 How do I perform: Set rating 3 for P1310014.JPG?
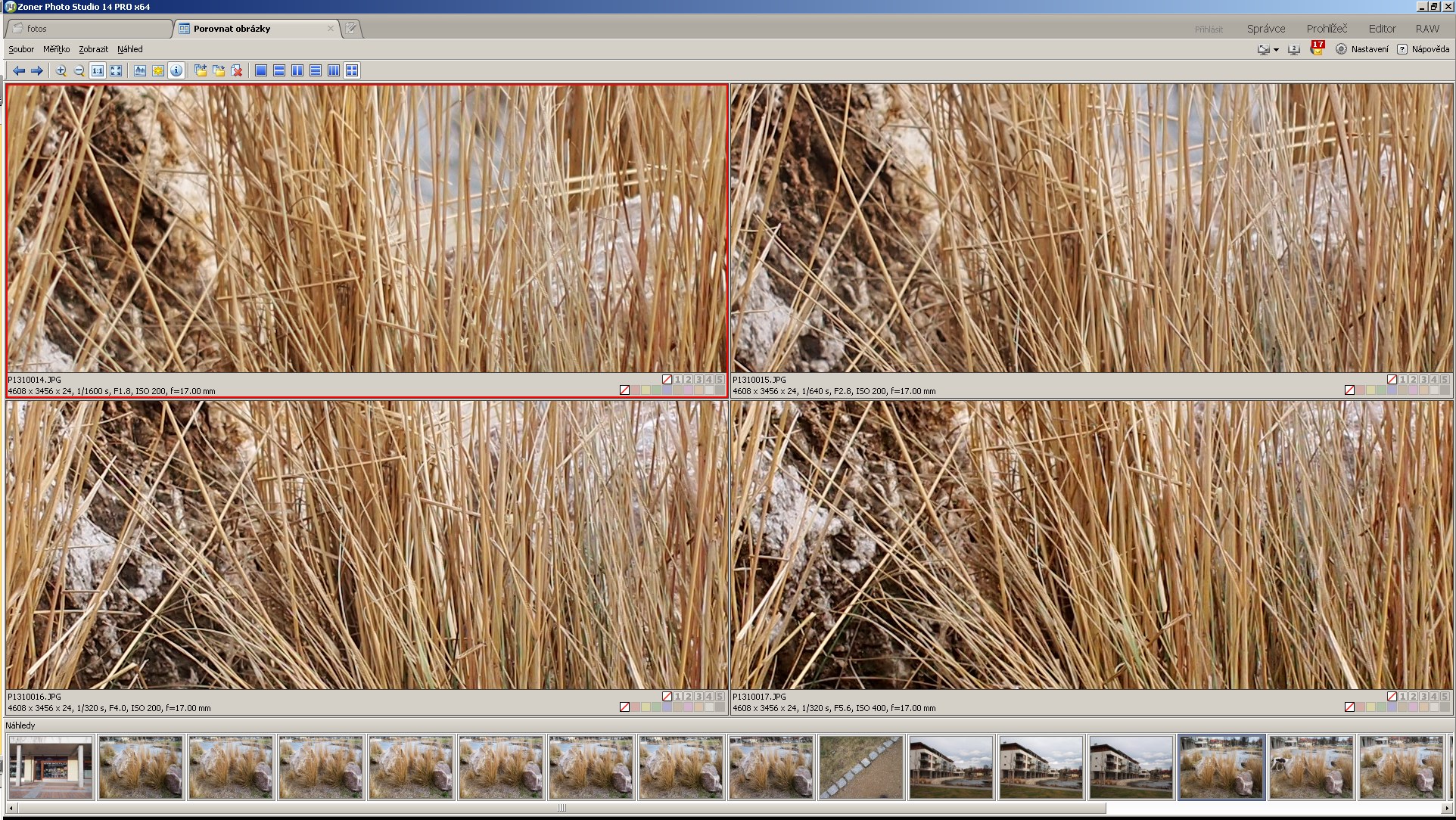698,380
